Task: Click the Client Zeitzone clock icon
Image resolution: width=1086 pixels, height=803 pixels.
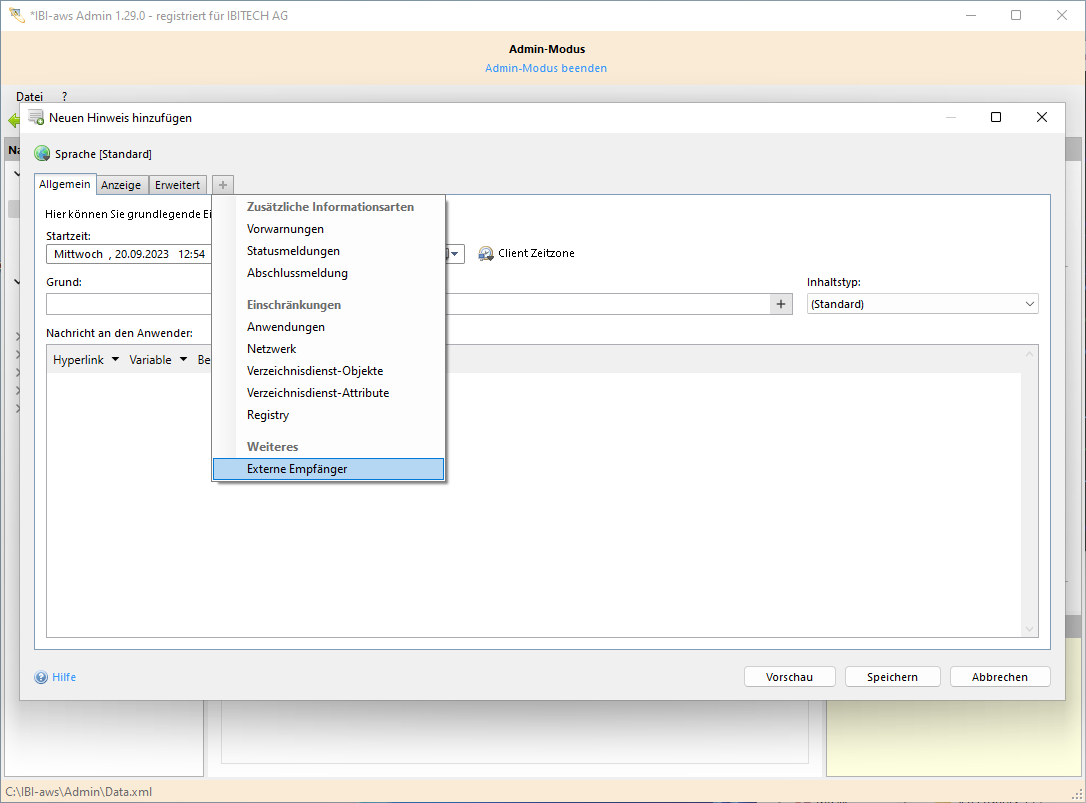Action: (486, 254)
